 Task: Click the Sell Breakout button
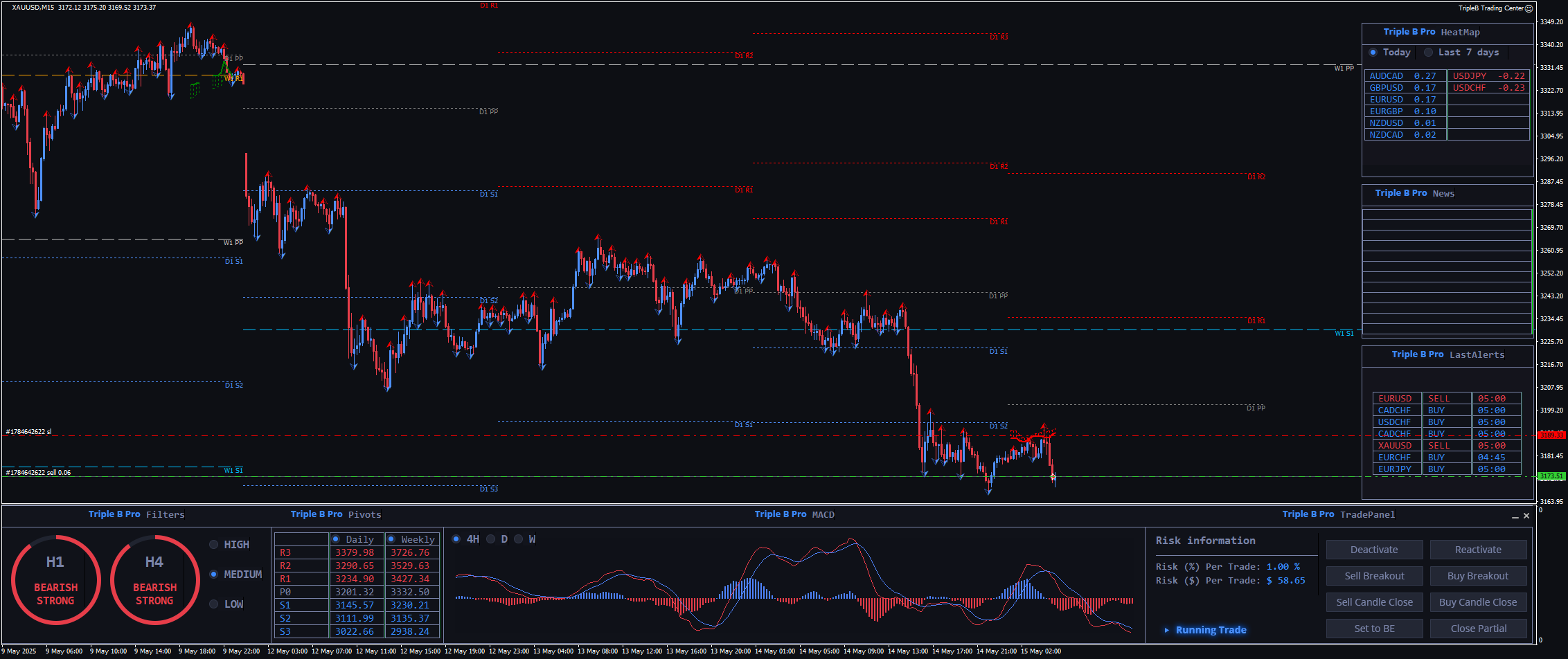point(1374,576)
